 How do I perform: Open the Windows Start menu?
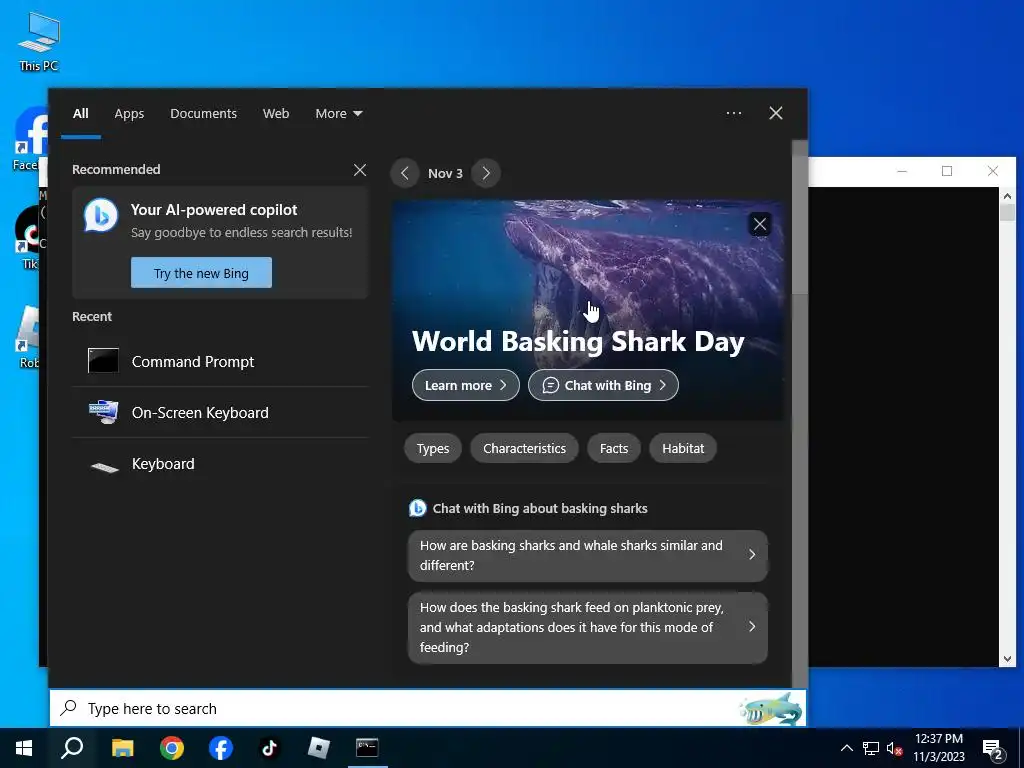click(24, 748)
